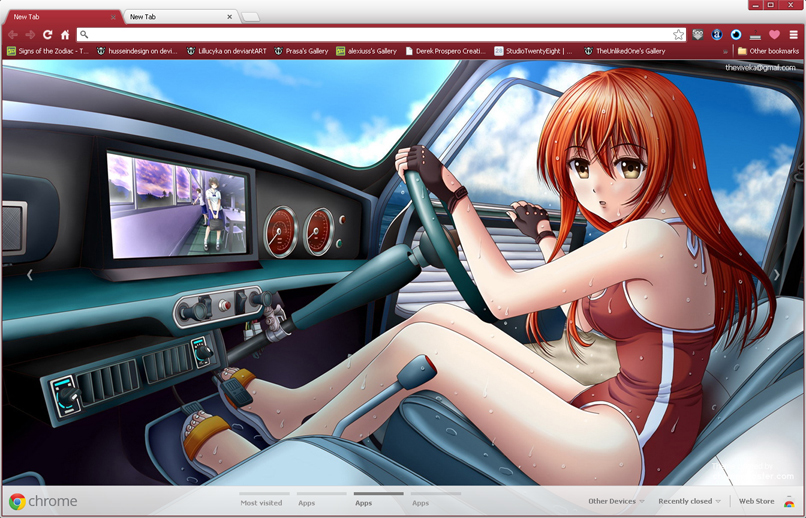Open the home page via house icon

65,34
